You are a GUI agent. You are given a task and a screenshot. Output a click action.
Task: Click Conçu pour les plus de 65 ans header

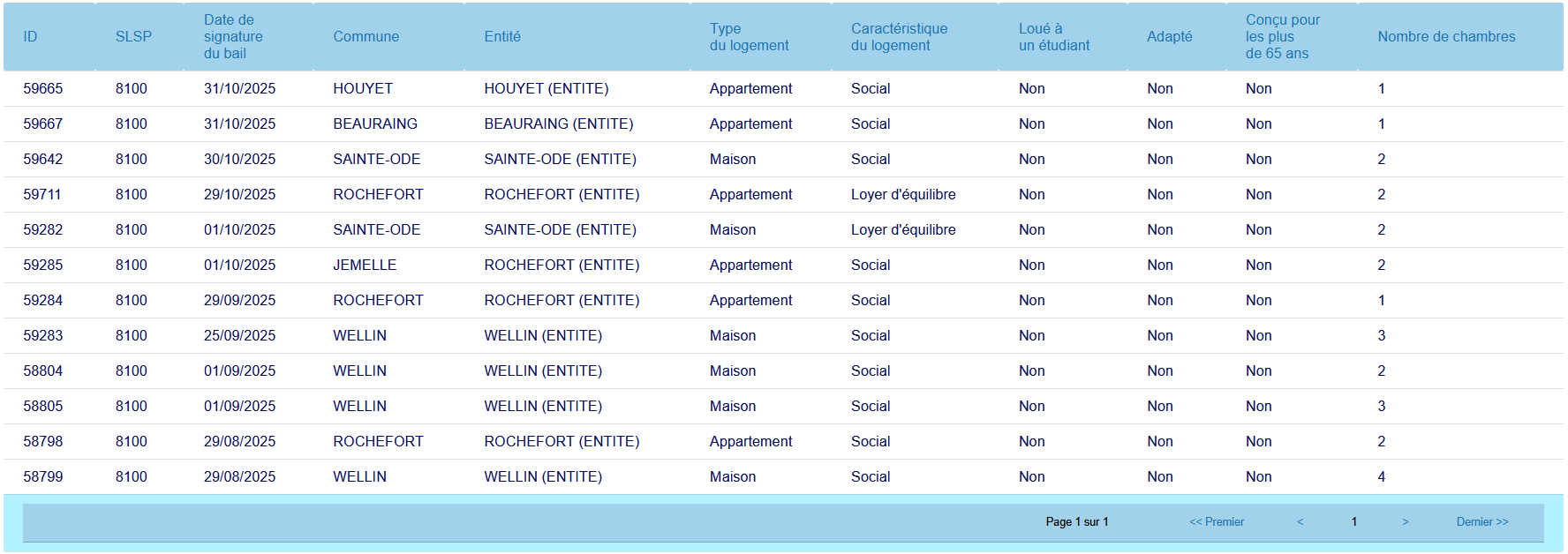[1282, 37]
